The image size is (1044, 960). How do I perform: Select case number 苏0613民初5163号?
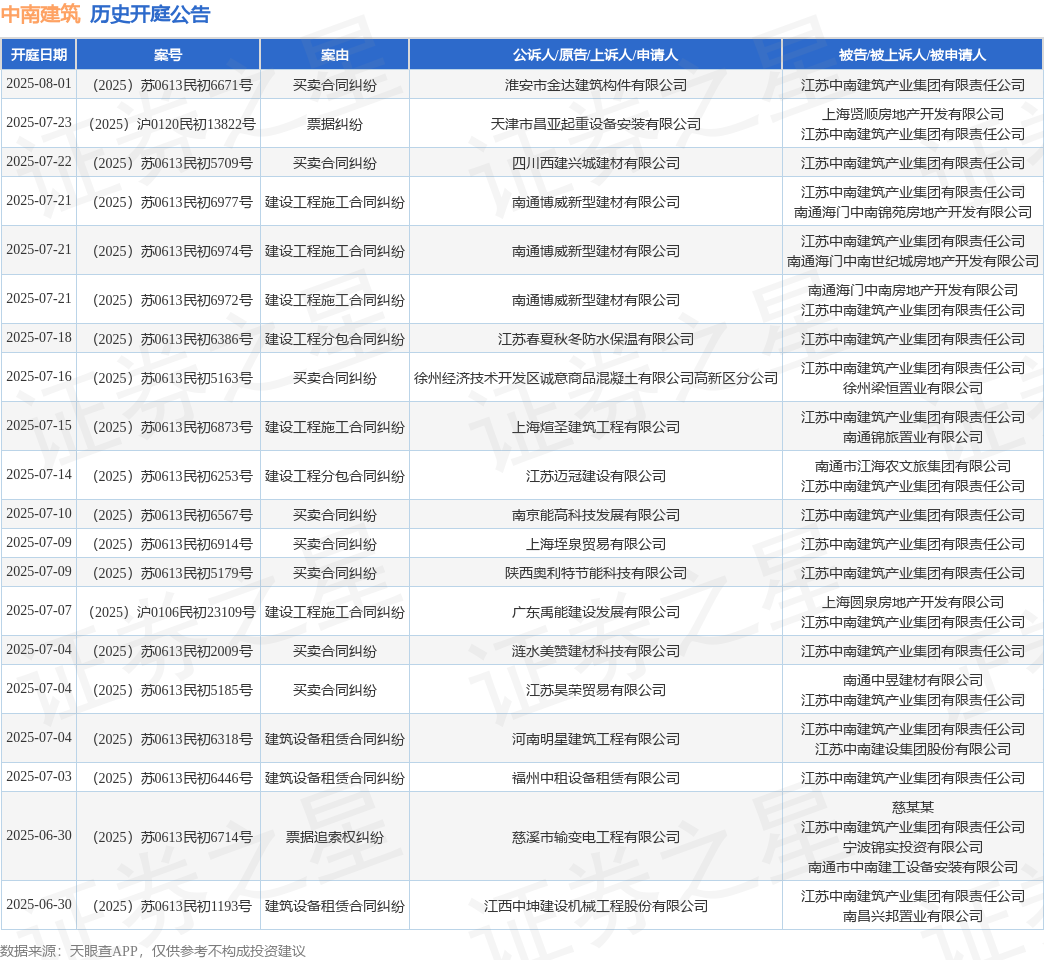[172, 378]
